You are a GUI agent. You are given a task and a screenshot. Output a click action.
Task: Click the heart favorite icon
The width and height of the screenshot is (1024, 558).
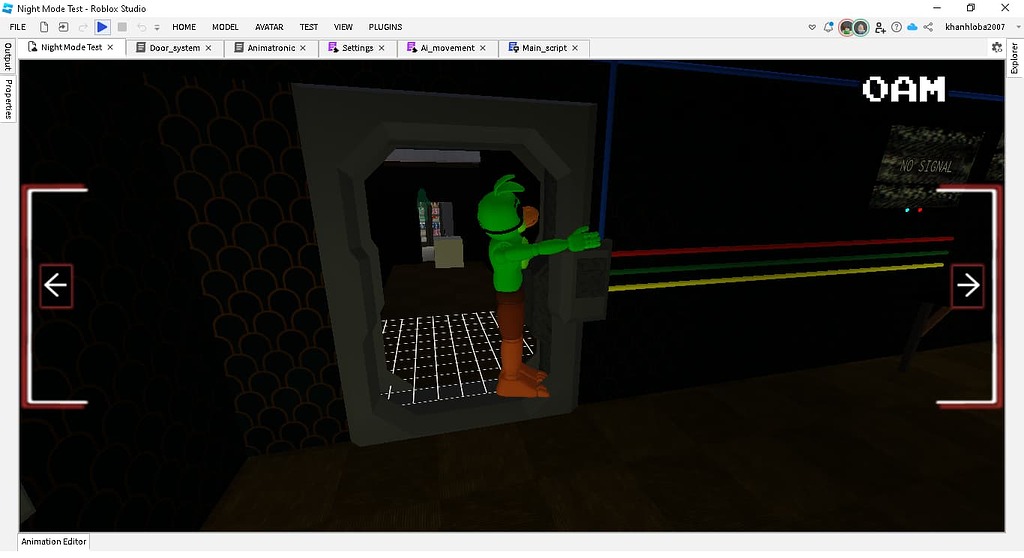click(x=812, y=27)
